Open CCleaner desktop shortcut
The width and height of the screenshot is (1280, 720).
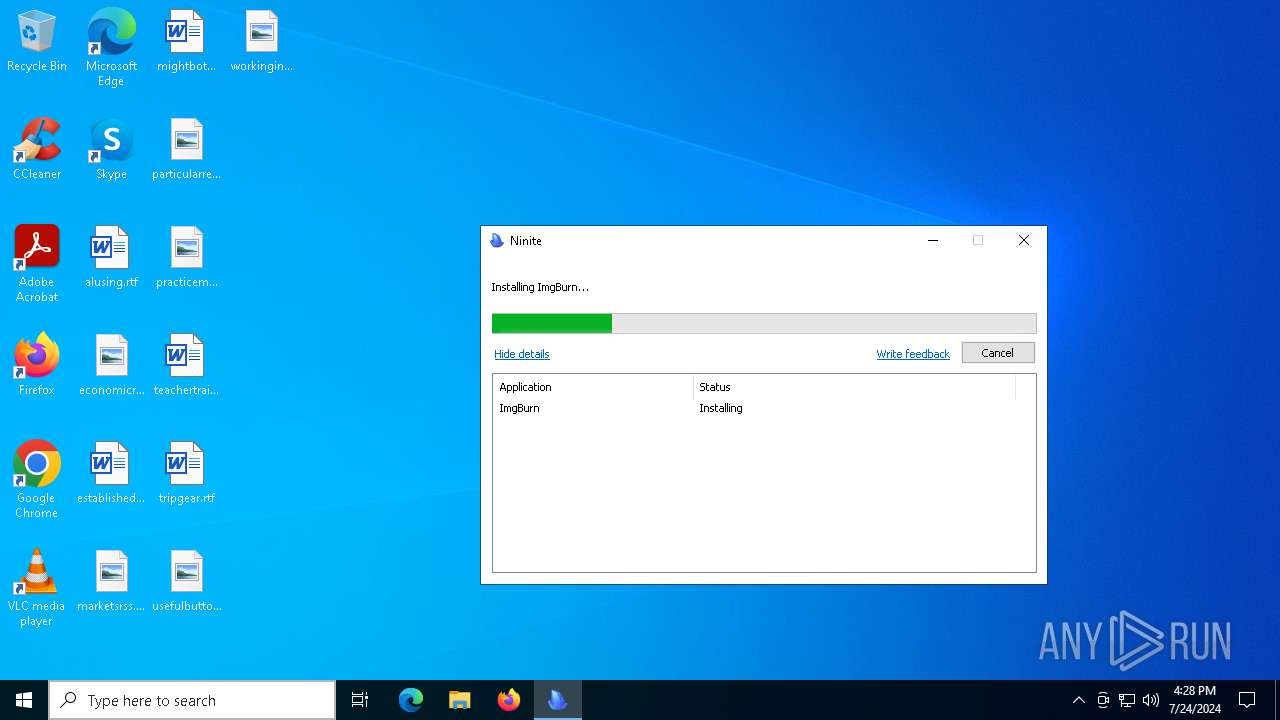pyautogui.click(x=37, y=150)
